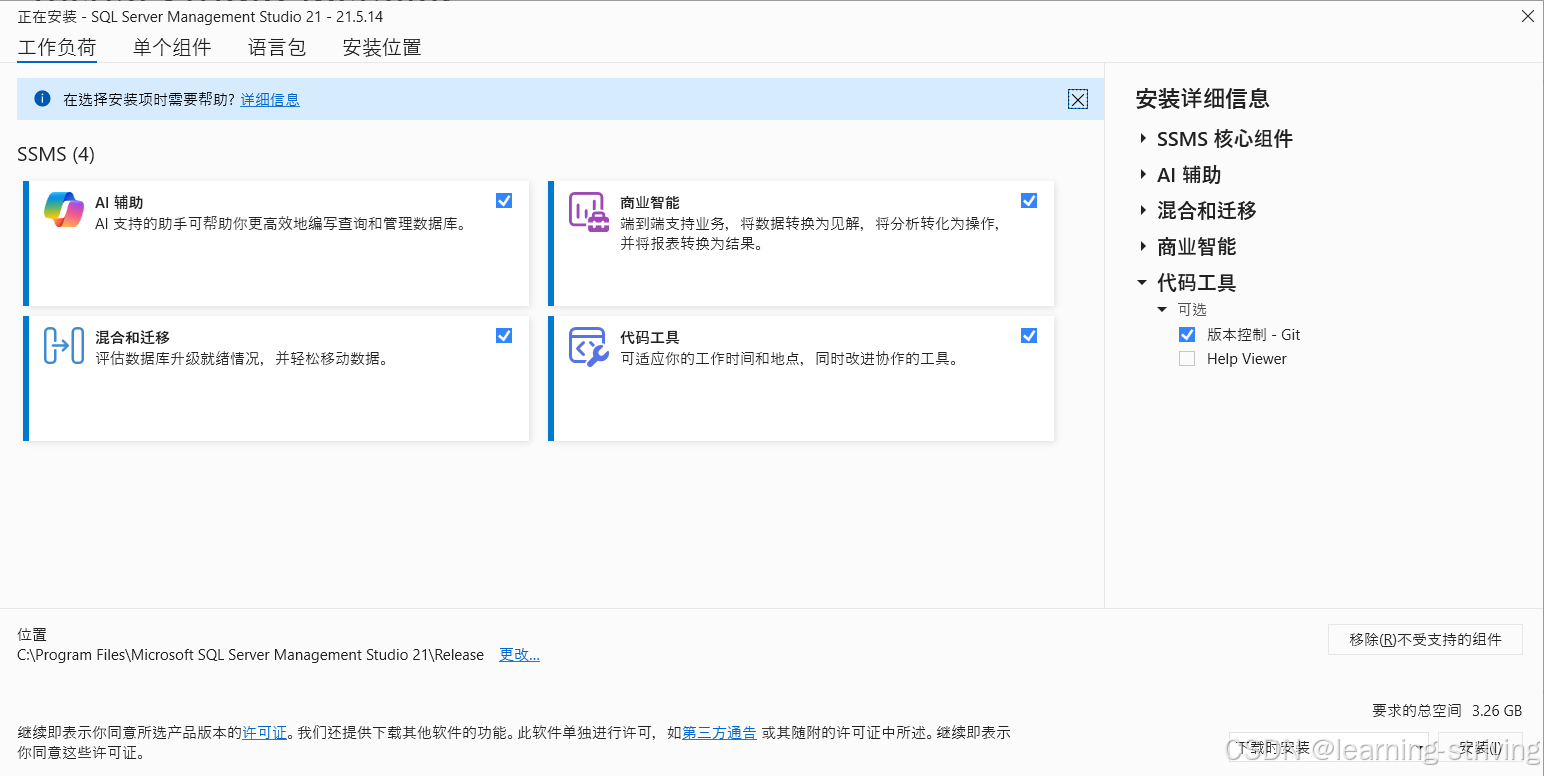Click 更改... to change install location
1544x776 pixels.
(x=520, y=655)
